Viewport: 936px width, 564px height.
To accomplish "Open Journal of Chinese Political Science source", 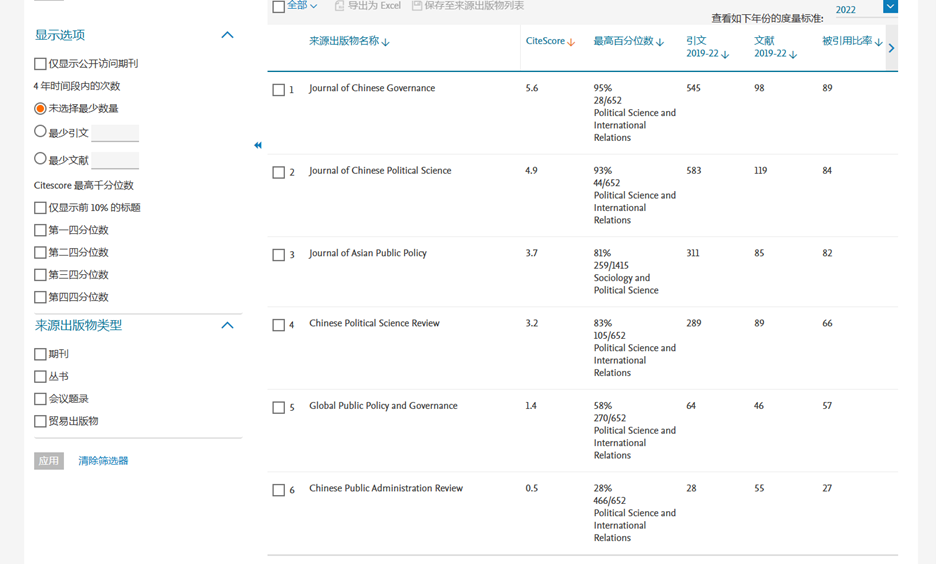I will (x=380, y=171).
